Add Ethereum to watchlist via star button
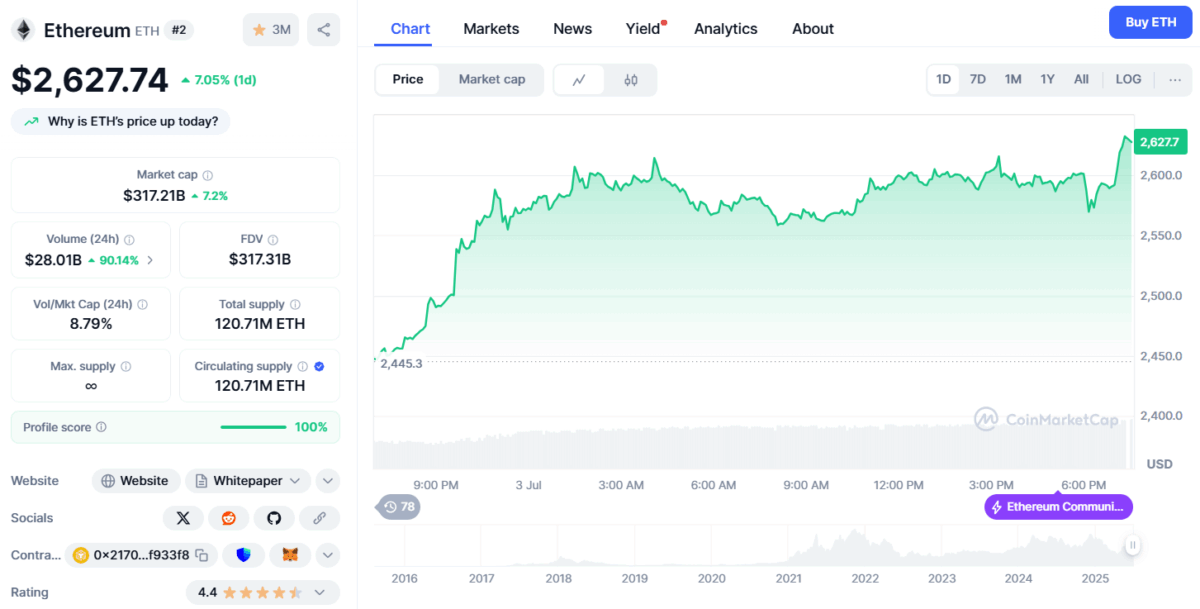The height and width of the screenshot is (609, 1200). (271, 30)
